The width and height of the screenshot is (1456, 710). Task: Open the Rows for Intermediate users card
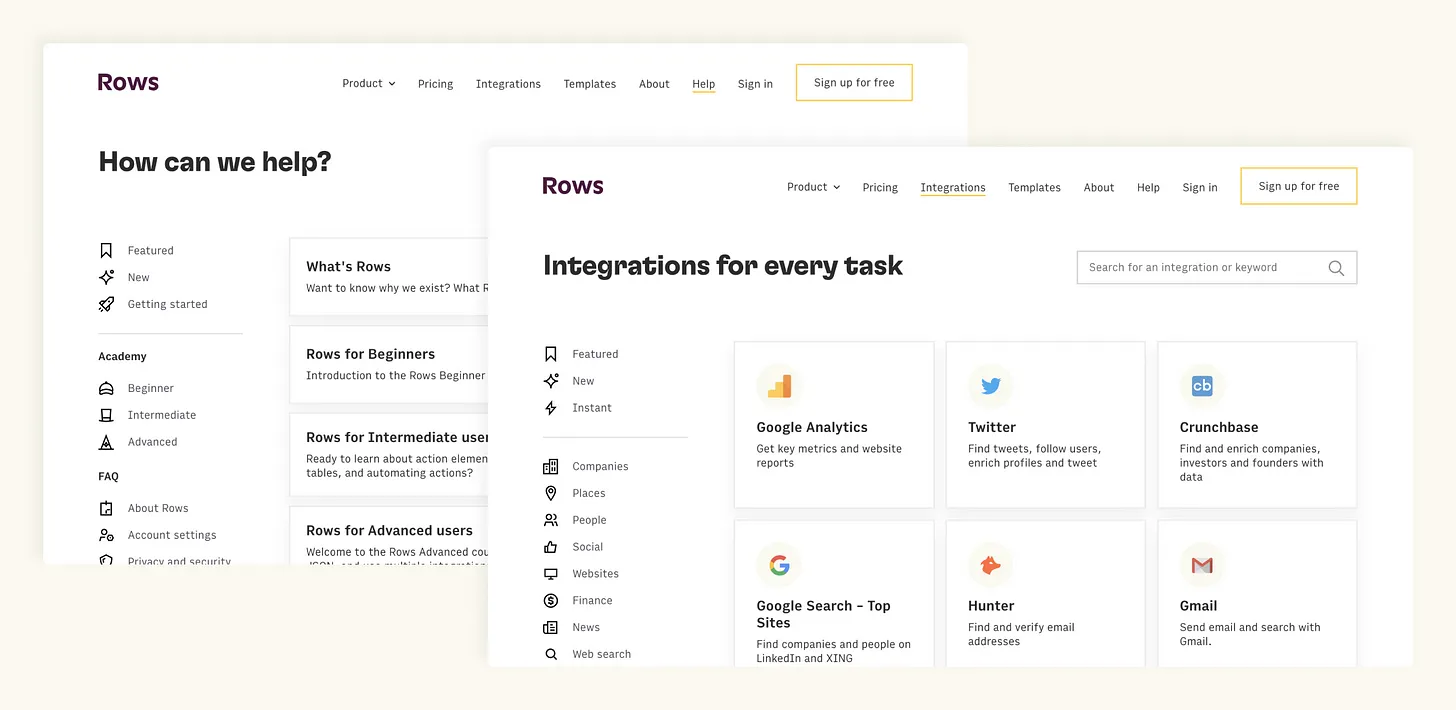tap(389, 455)
